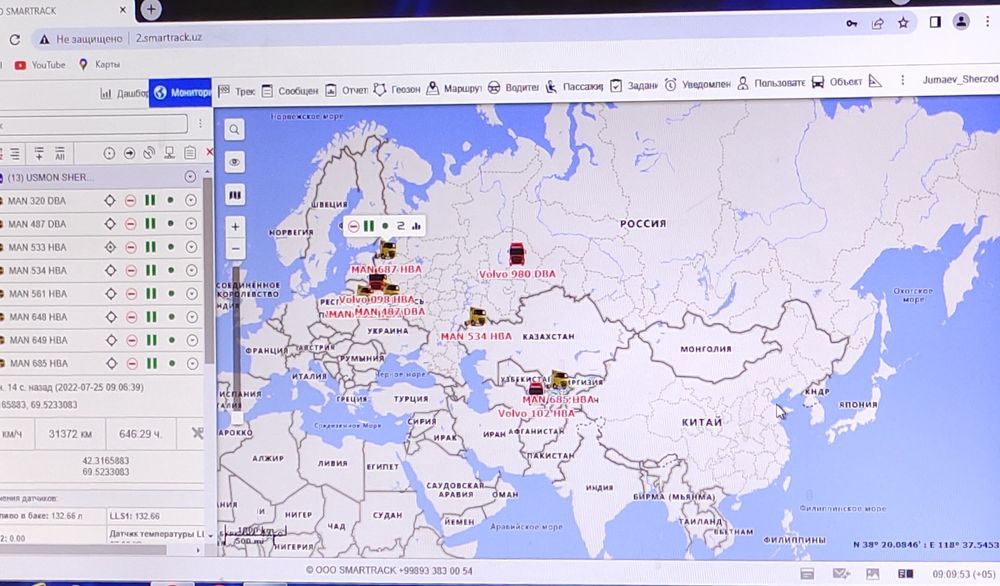Adjust the map zoom level slider
1000x586 pixels.
pyautogui.click(x=237, y=417)
